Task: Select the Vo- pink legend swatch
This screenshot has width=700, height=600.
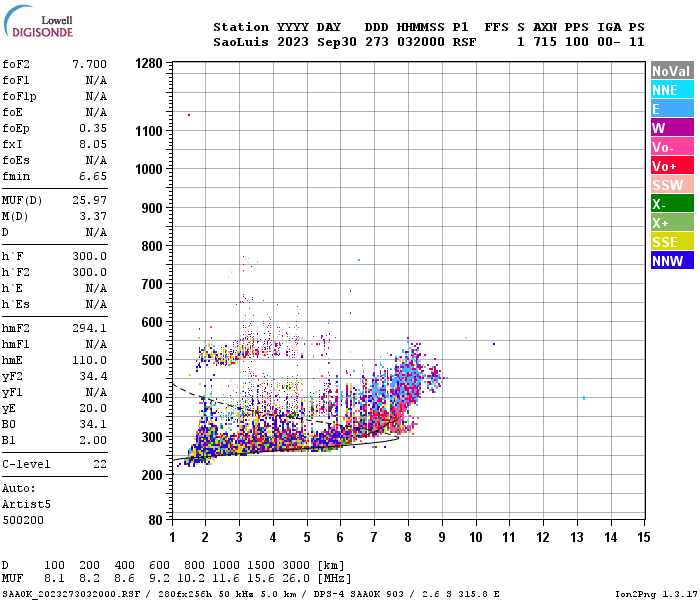Action: (x=672, y=147)
